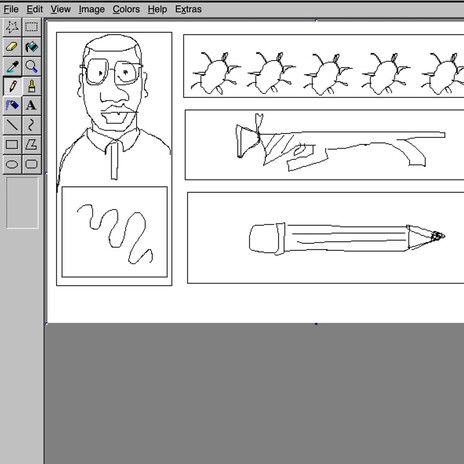Open the Image menu
Screen dimensions: 464x464
click(x=92, y=9)
